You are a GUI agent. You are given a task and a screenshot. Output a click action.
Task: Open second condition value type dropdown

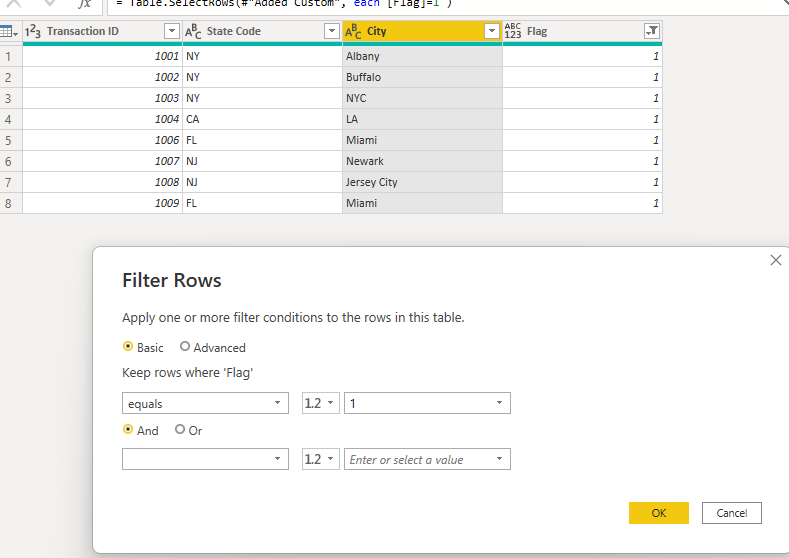point(321,459)
